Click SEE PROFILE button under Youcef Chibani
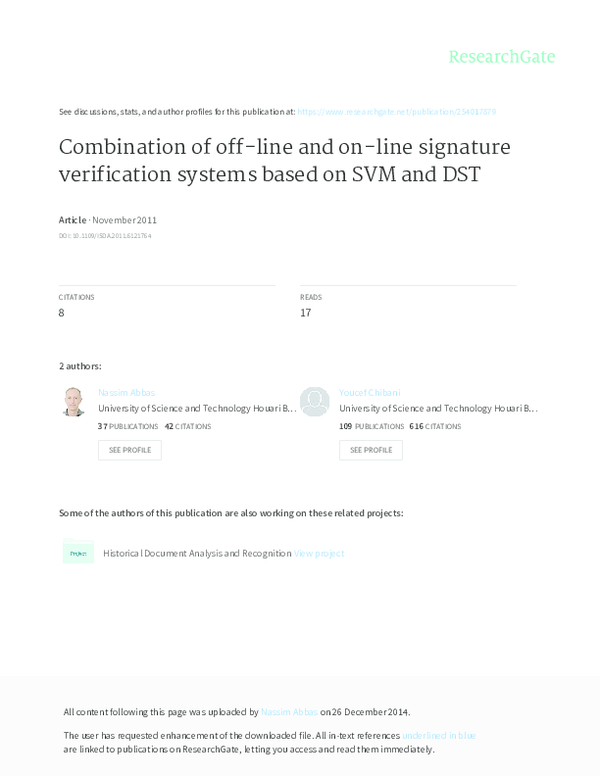600x776 pixels. [371, 450]
